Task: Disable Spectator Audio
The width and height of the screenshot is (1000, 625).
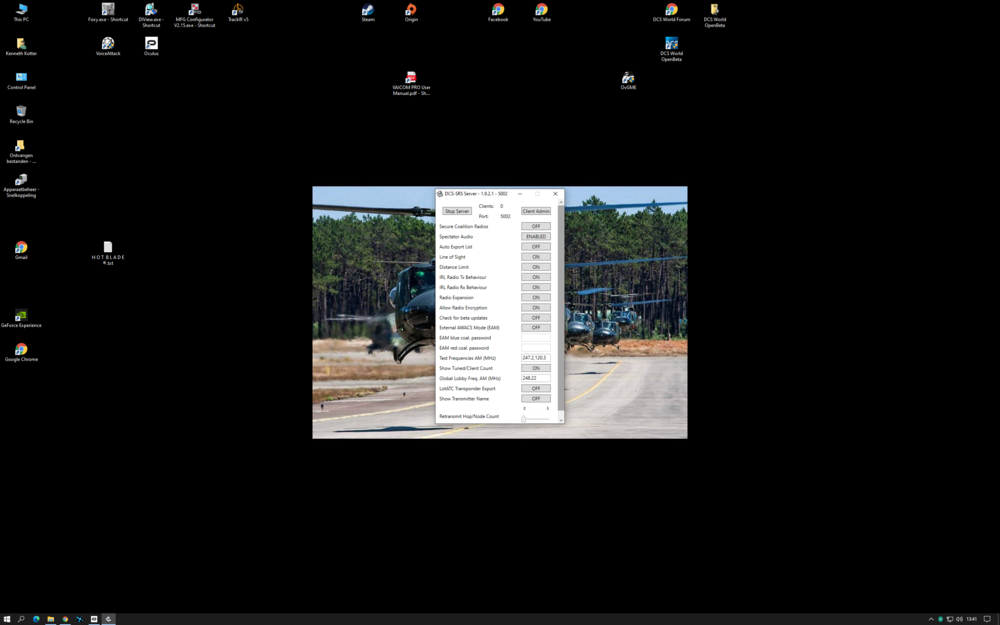Action: 536,236
